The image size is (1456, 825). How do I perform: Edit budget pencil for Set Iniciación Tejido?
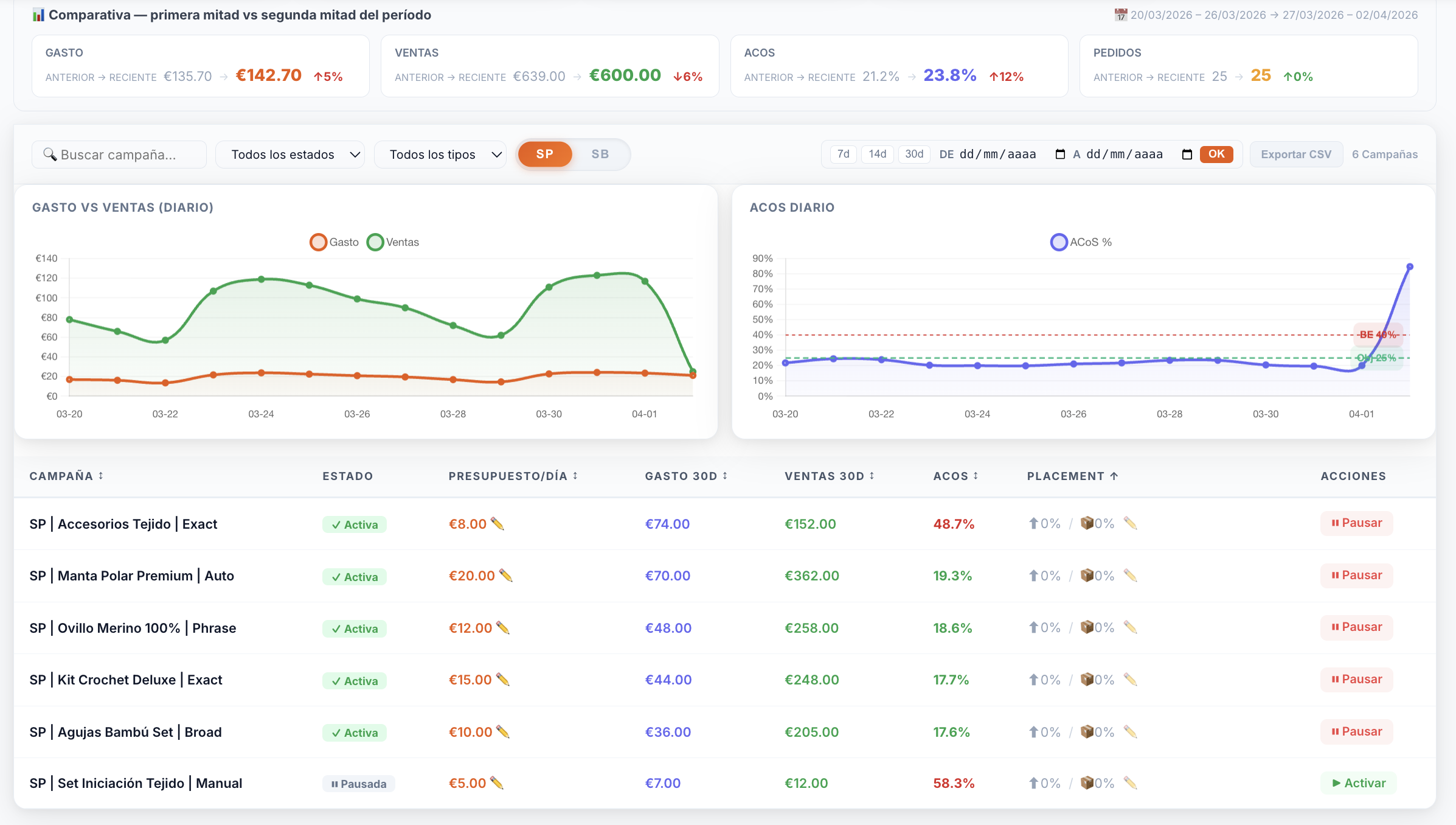tap(497, 783)
